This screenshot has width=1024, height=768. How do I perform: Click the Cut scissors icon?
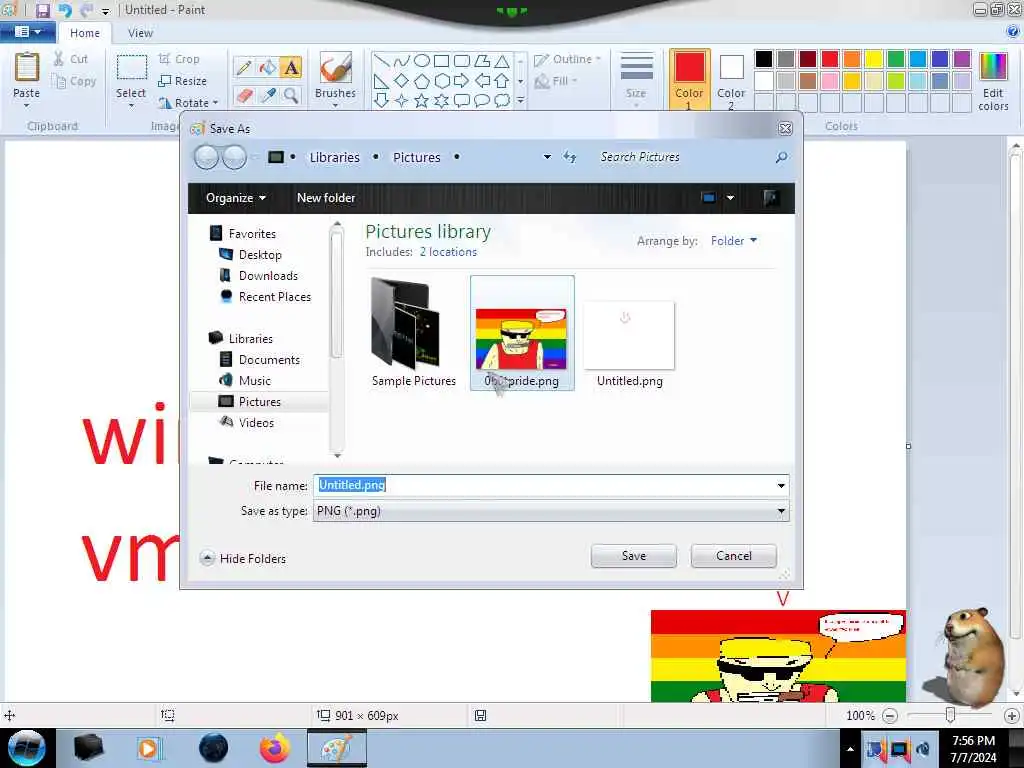pos(59,59)
